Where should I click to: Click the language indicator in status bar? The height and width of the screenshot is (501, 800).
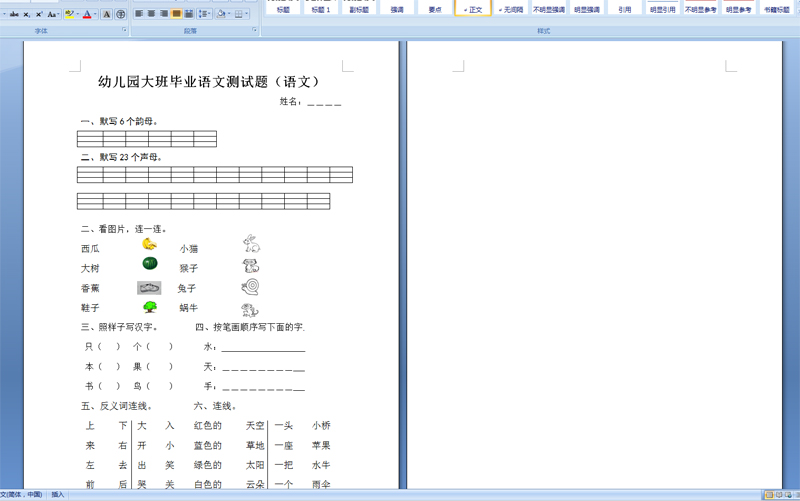[x=21, y=495]
